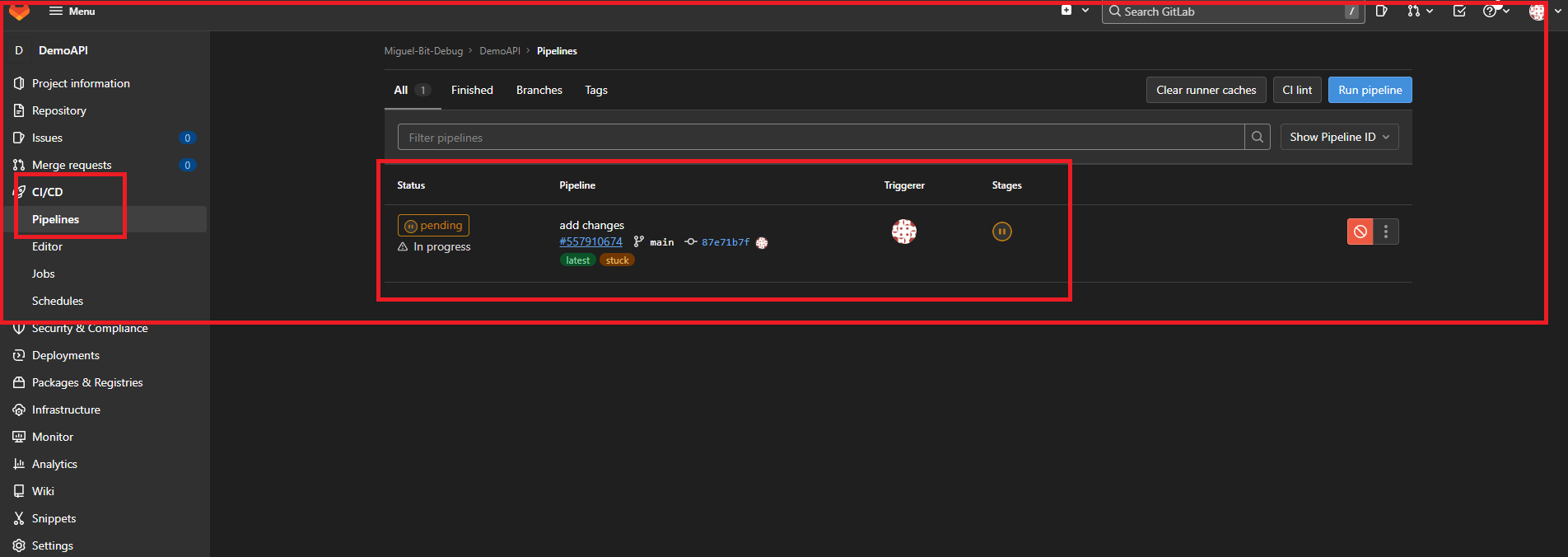The height and width of the screenshot is (557, 1568).
Task: Click the triggerer avatar
Action: click(x=904, y=232)
